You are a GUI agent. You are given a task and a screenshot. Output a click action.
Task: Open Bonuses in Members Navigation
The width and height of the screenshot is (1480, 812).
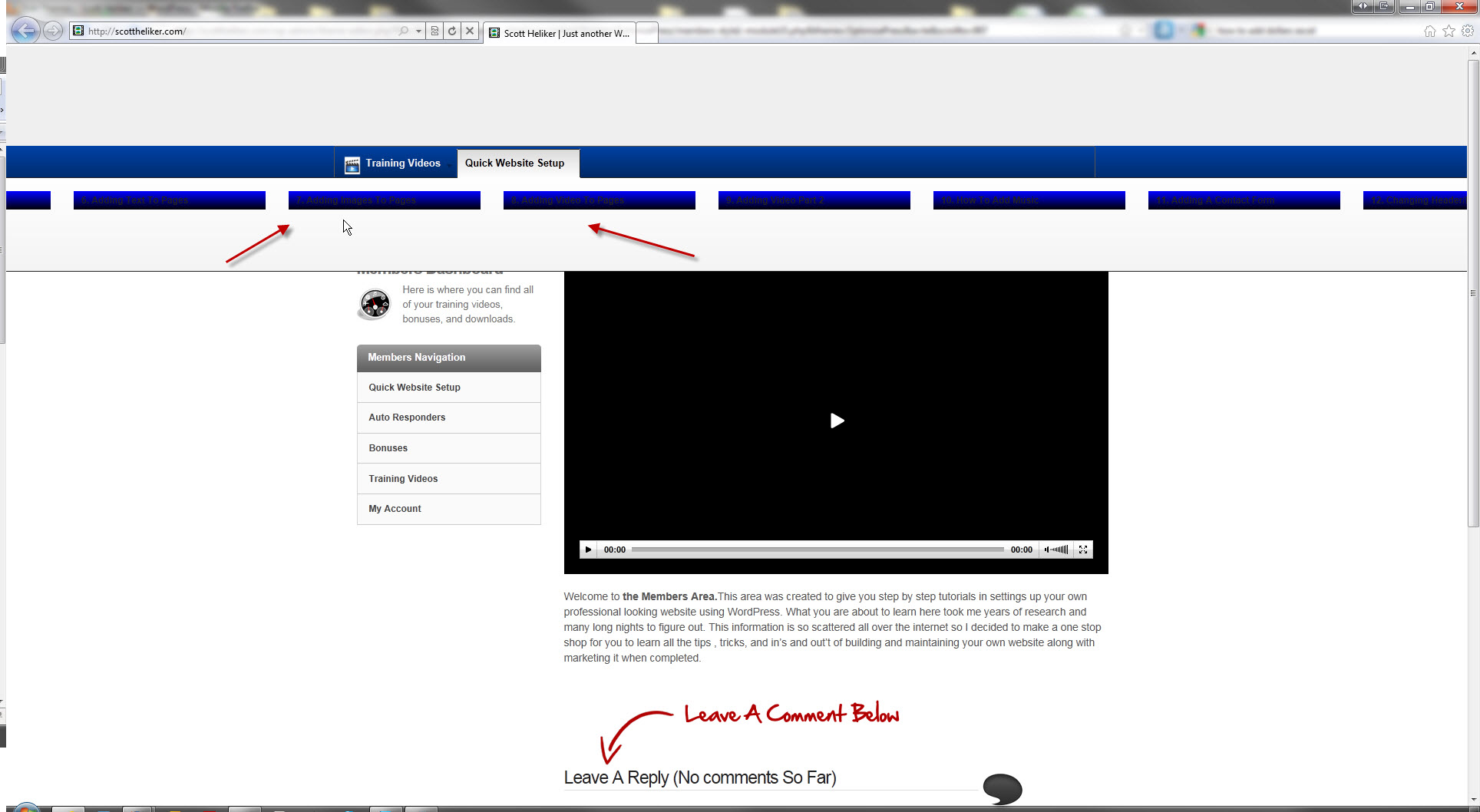[x=388, y=448]
